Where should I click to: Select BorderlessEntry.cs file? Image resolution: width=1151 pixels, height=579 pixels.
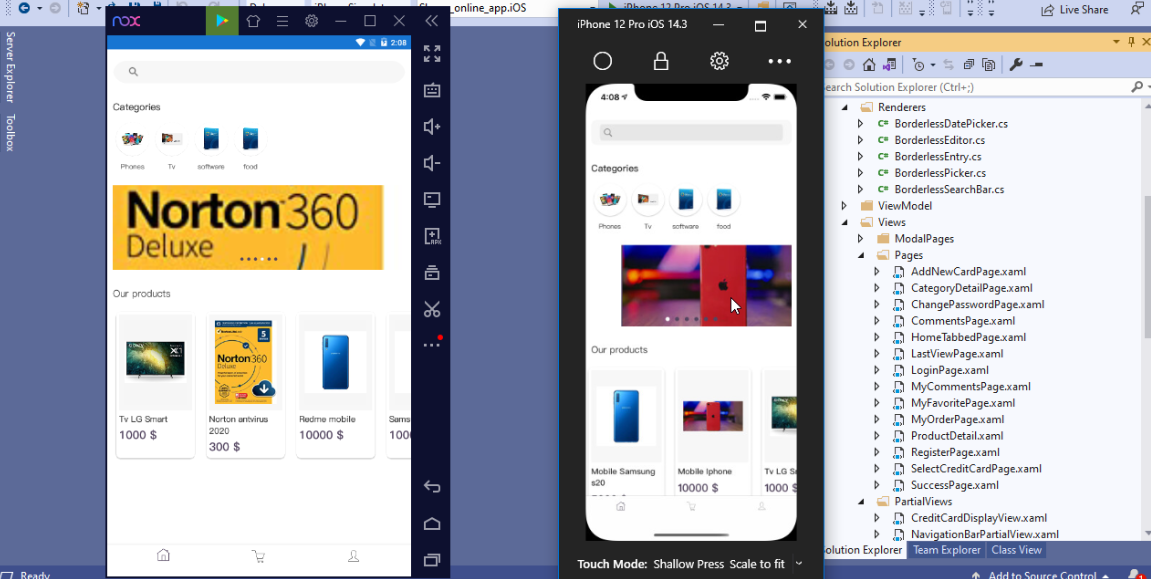click(937, 156)
